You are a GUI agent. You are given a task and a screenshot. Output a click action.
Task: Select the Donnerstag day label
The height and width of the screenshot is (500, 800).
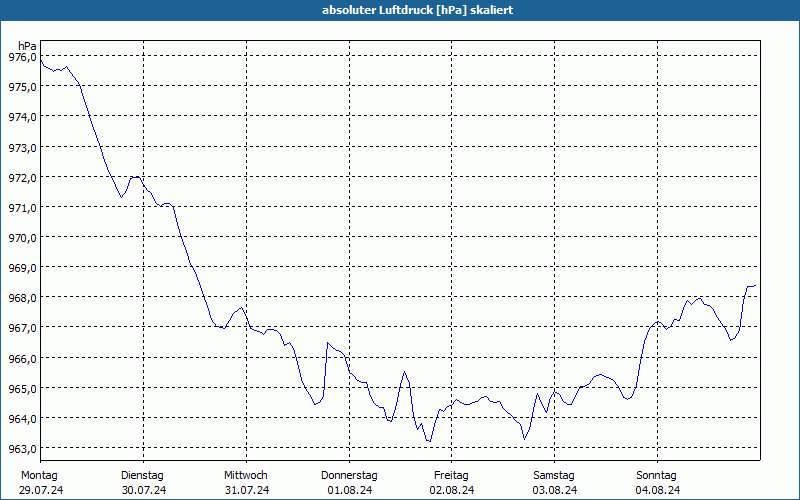coord(349,476)
